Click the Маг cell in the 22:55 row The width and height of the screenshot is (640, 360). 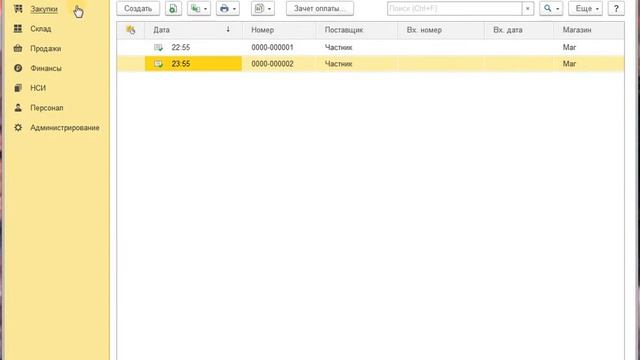[x=569, y=47]
